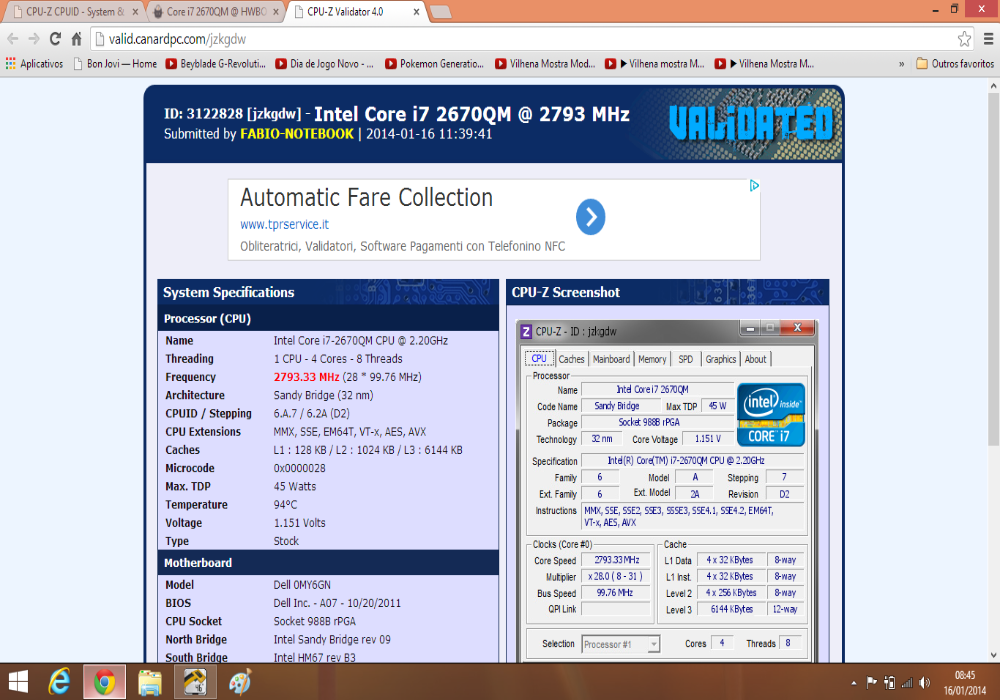
Task: Bookmark this page with the star icon
Action: [x=964, y=39]
